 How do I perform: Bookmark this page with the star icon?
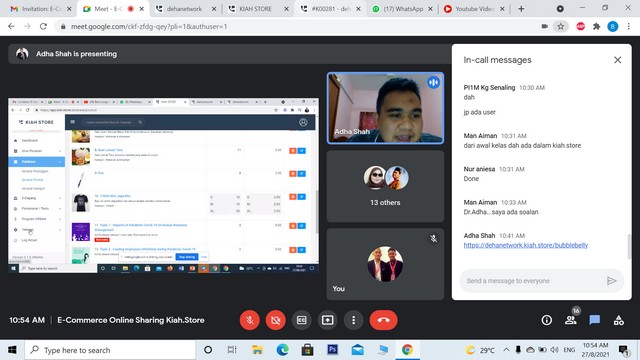(561, 27)
